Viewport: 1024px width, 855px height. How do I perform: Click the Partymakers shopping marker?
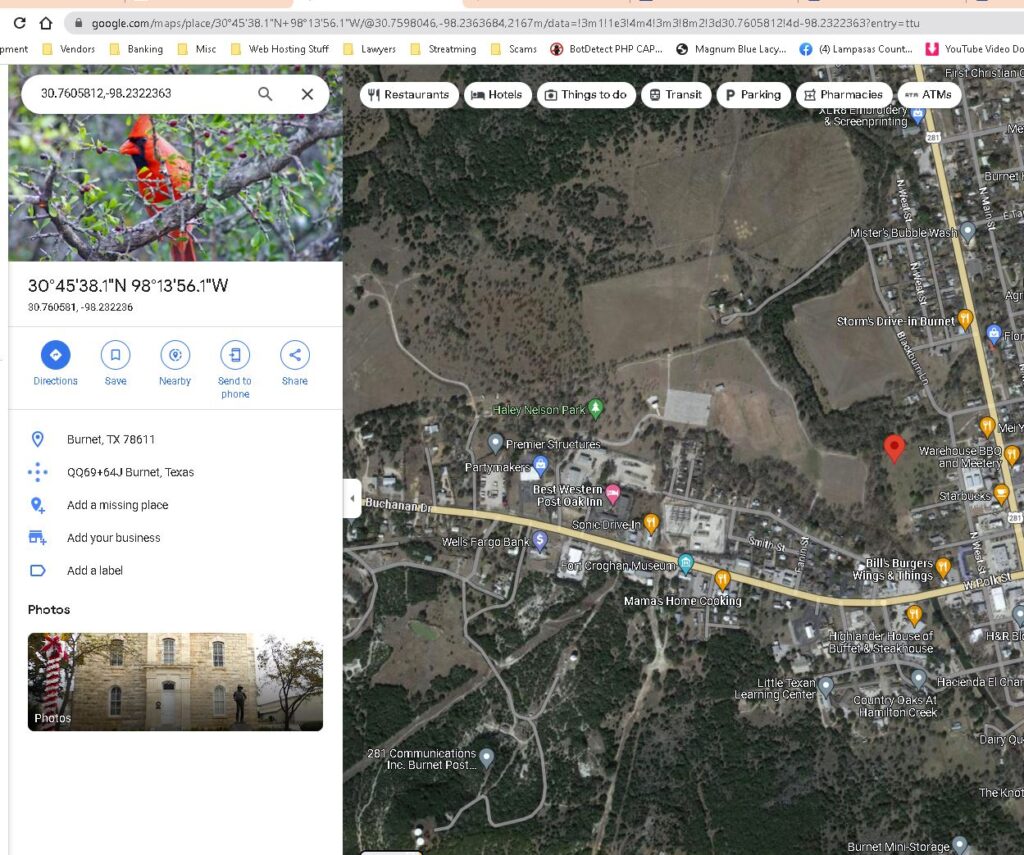point(540,465)
